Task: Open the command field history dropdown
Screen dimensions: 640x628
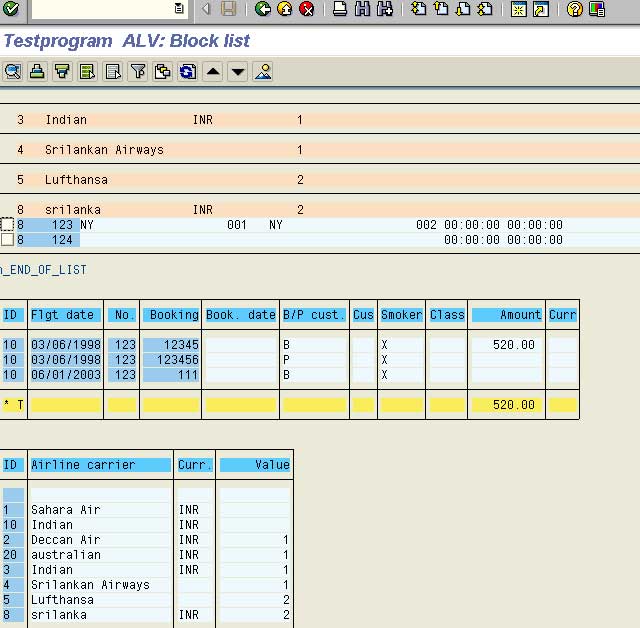Action: 179,8
